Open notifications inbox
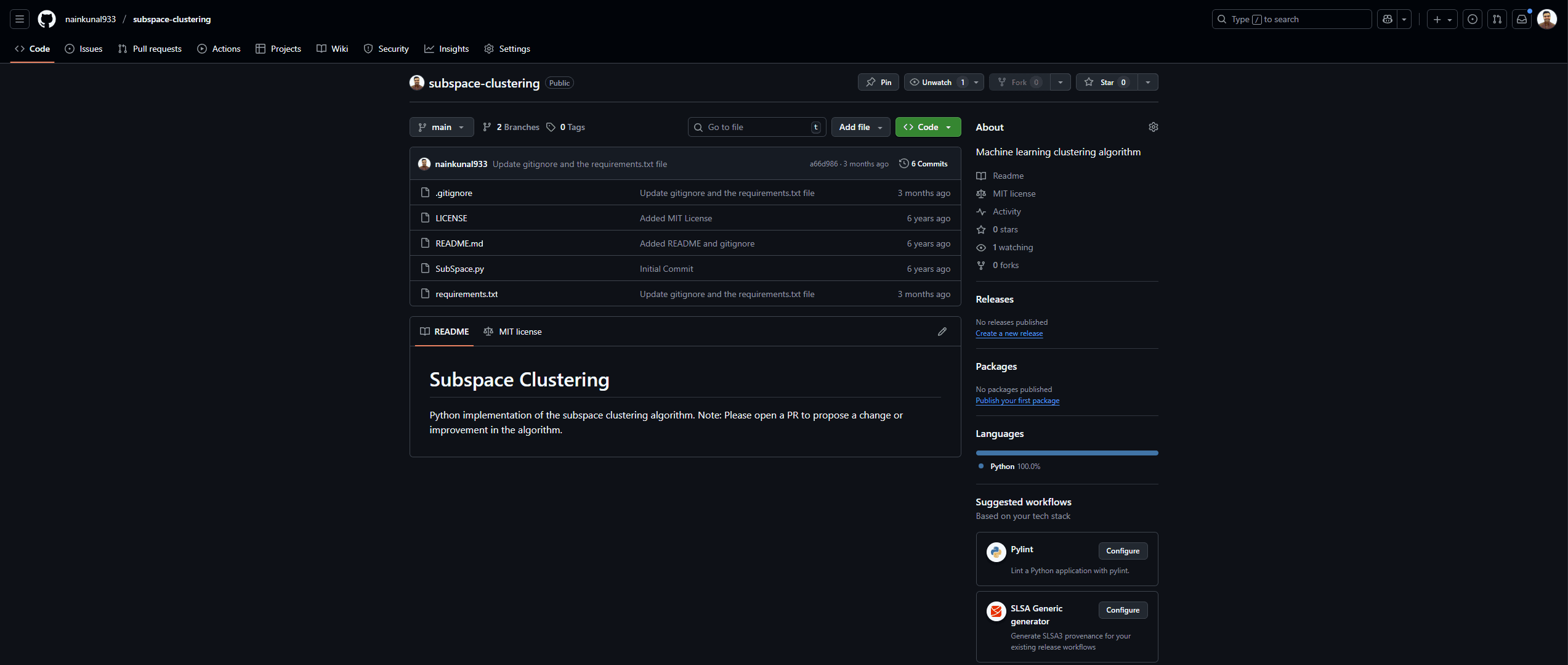1568x665 pixels. click(1522, 19)
